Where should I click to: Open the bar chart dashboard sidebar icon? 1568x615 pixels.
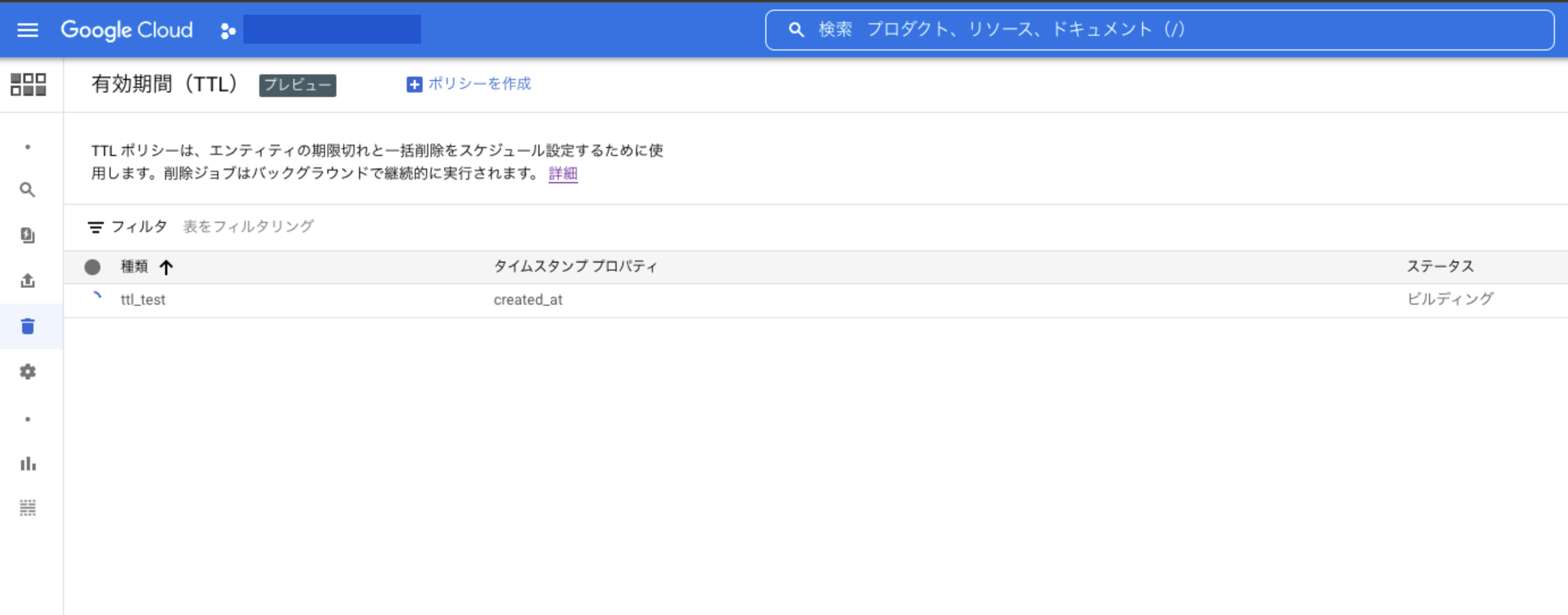27,464
